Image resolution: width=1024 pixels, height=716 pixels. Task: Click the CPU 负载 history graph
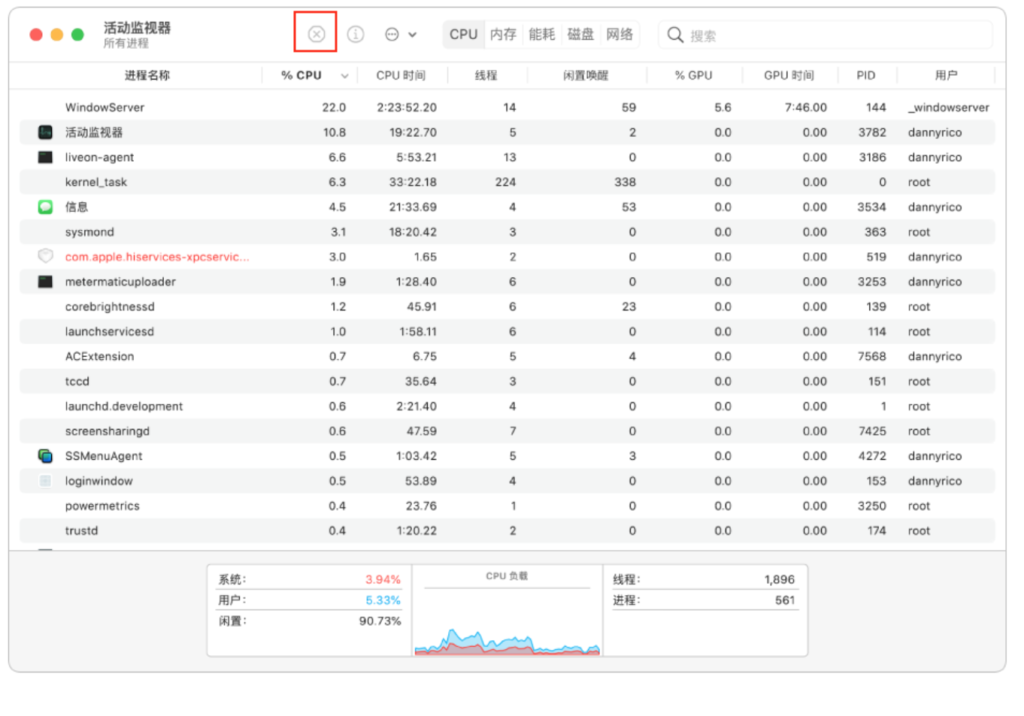point(507,622)
